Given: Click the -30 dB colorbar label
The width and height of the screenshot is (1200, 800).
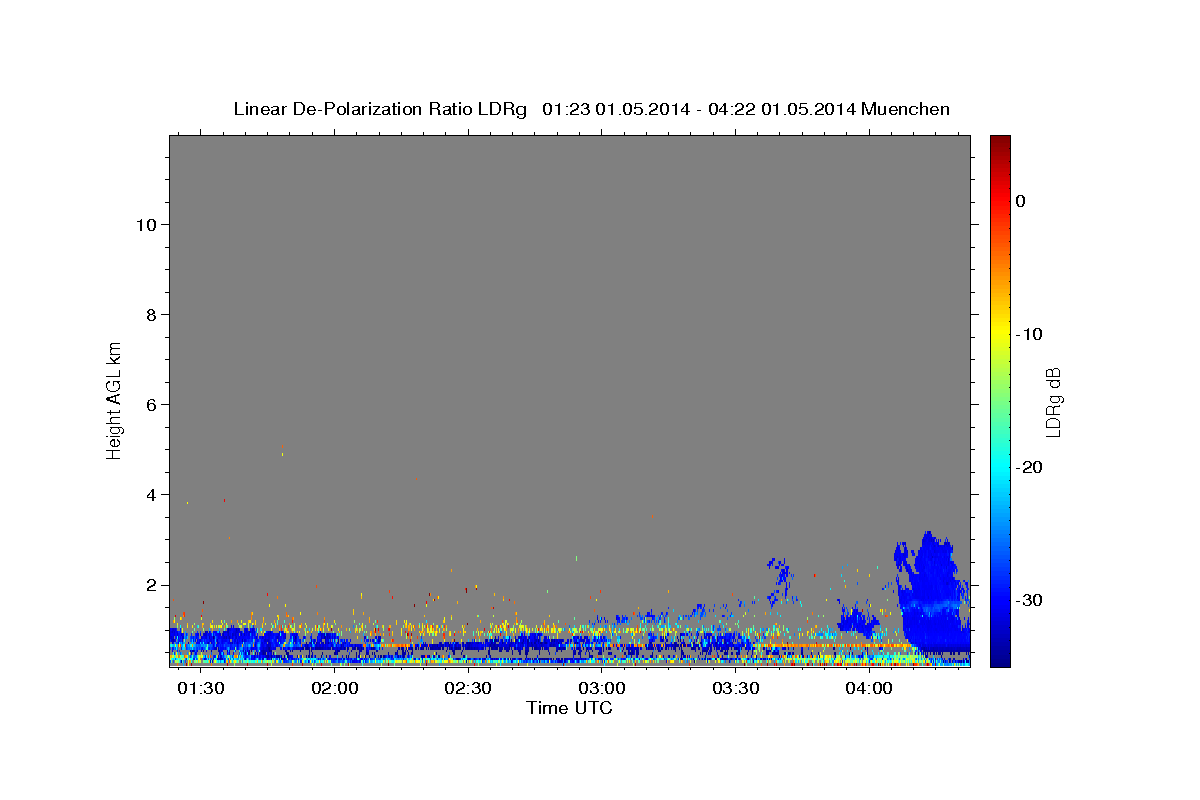Looking at the screenshot, I should pyautogui.click(x=1029, y=600).
